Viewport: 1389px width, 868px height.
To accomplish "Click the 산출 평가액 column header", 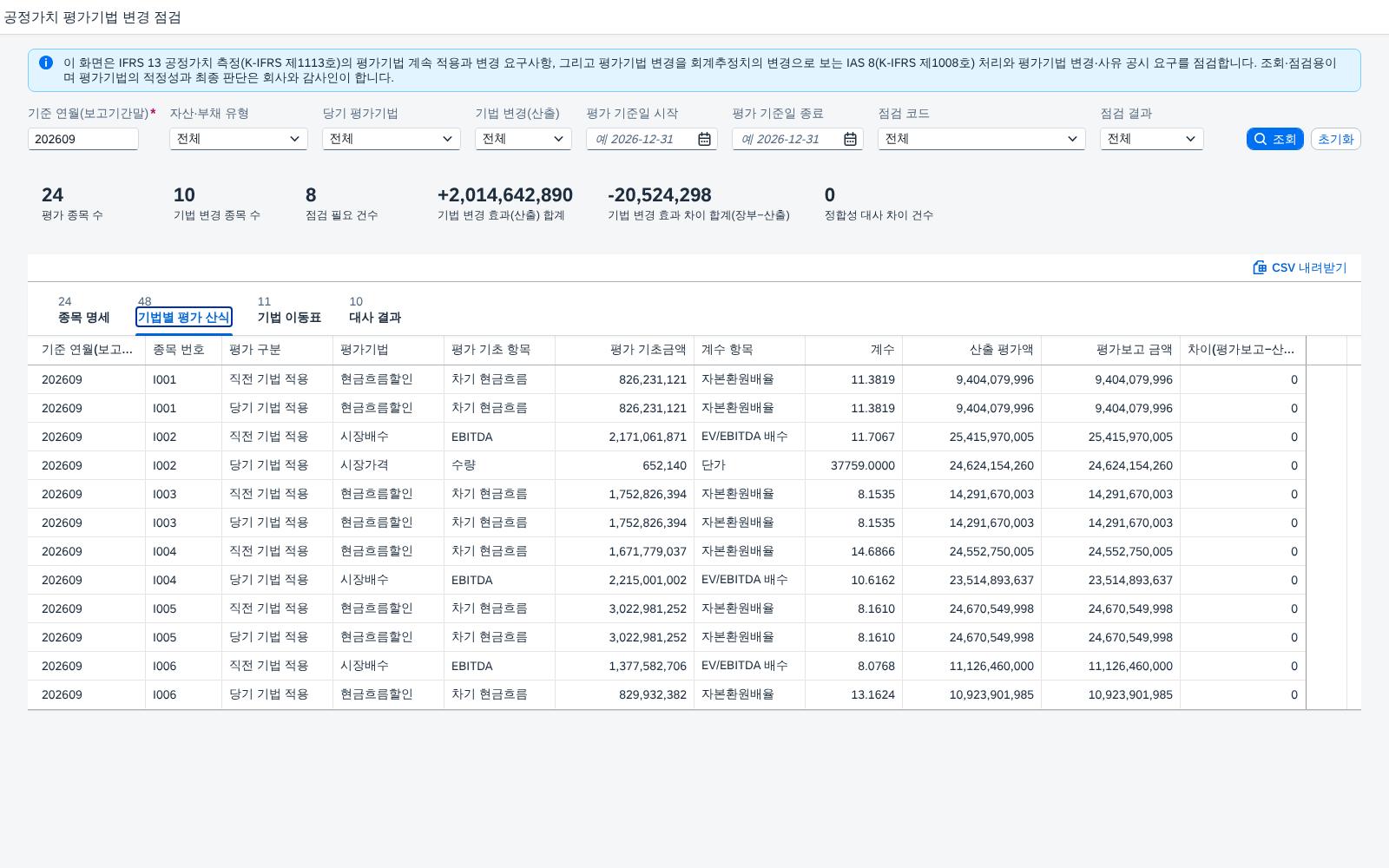I will [972, 350].
